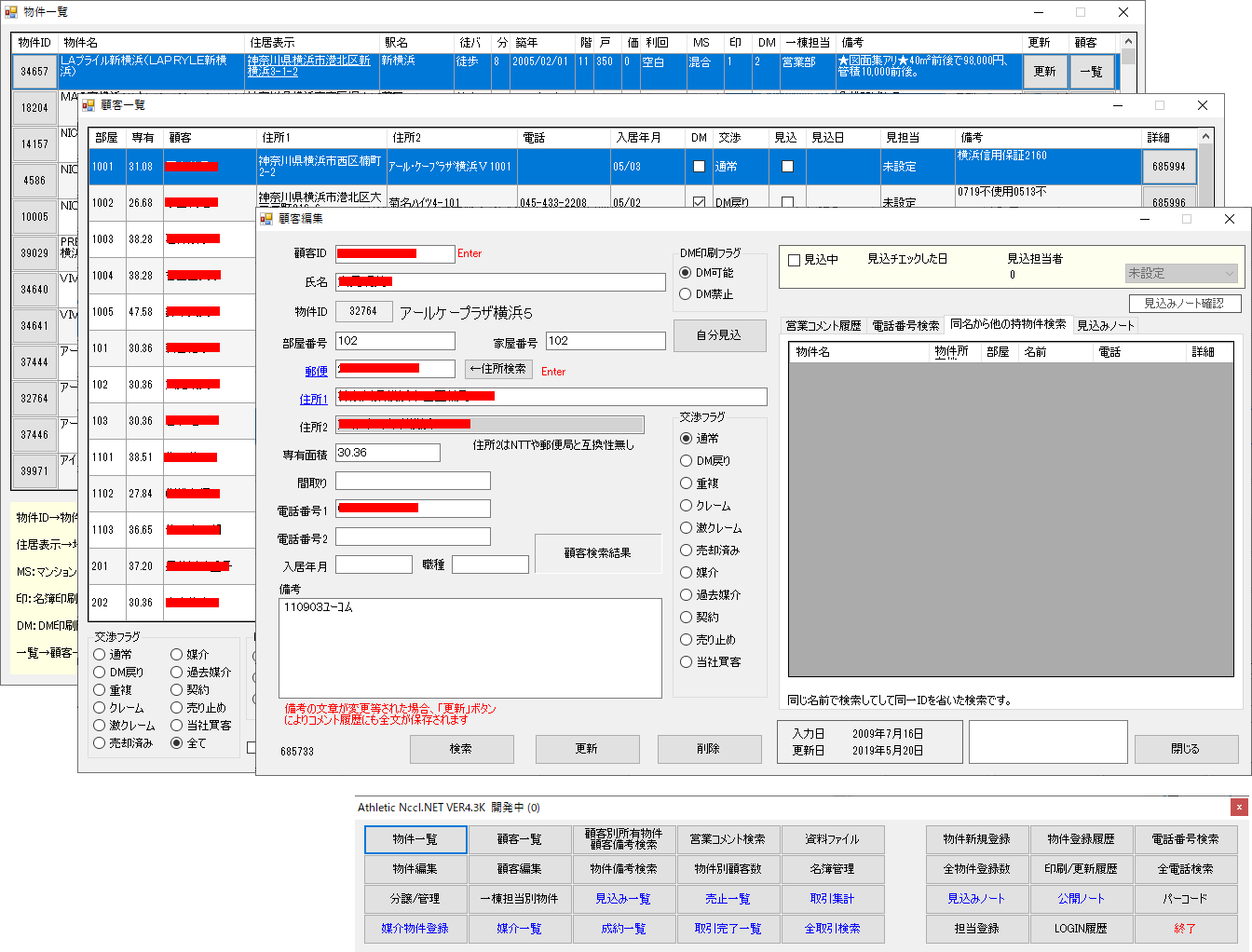Click the 物件一覧 list scrollbar up arrow
This screenshot has width=1252, height=952.
click(1128, 43)
